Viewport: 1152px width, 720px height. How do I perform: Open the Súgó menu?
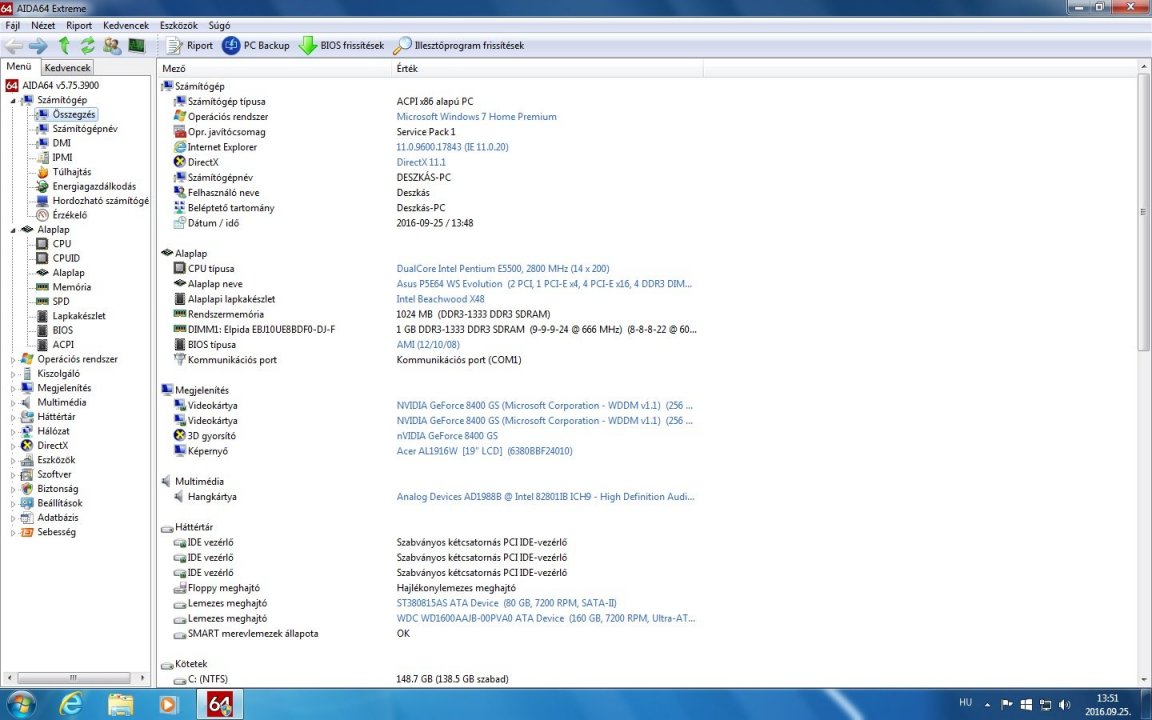pyautogui.click(x=219, y=25)
